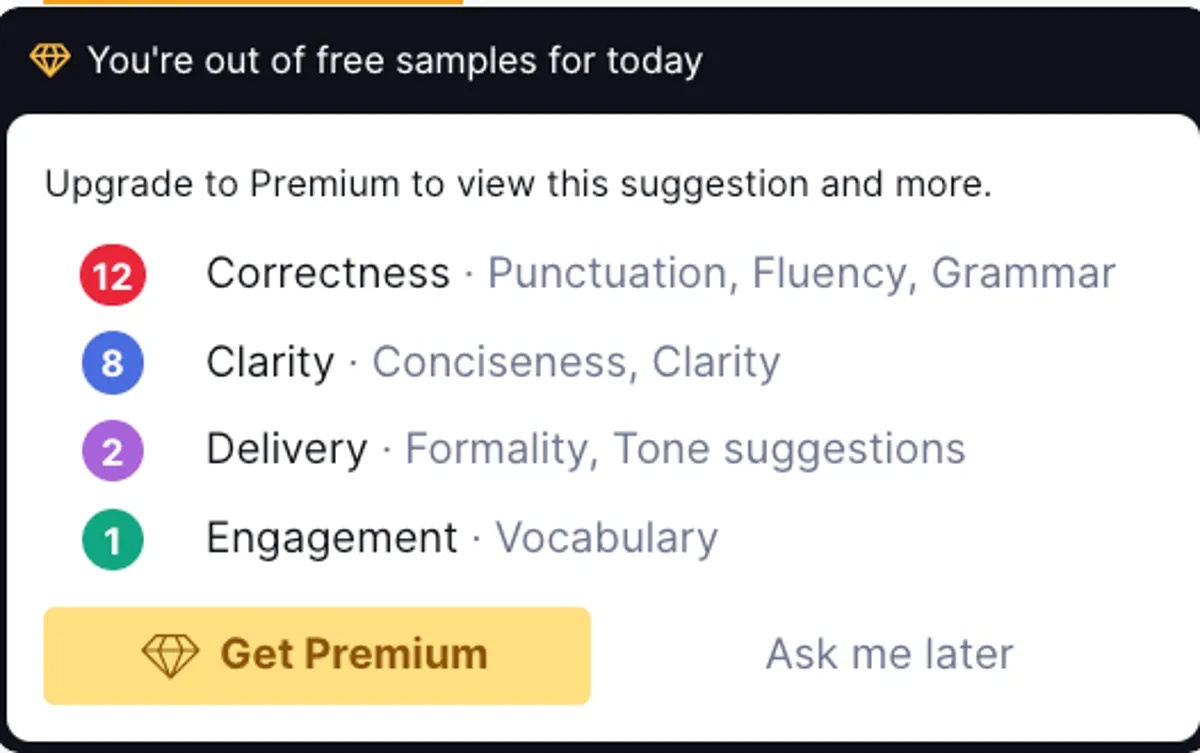Image resolution: width=1200 pixels, height=753 pixels.
Task: Dismiss popup with Ask me later
Action: 888,653
